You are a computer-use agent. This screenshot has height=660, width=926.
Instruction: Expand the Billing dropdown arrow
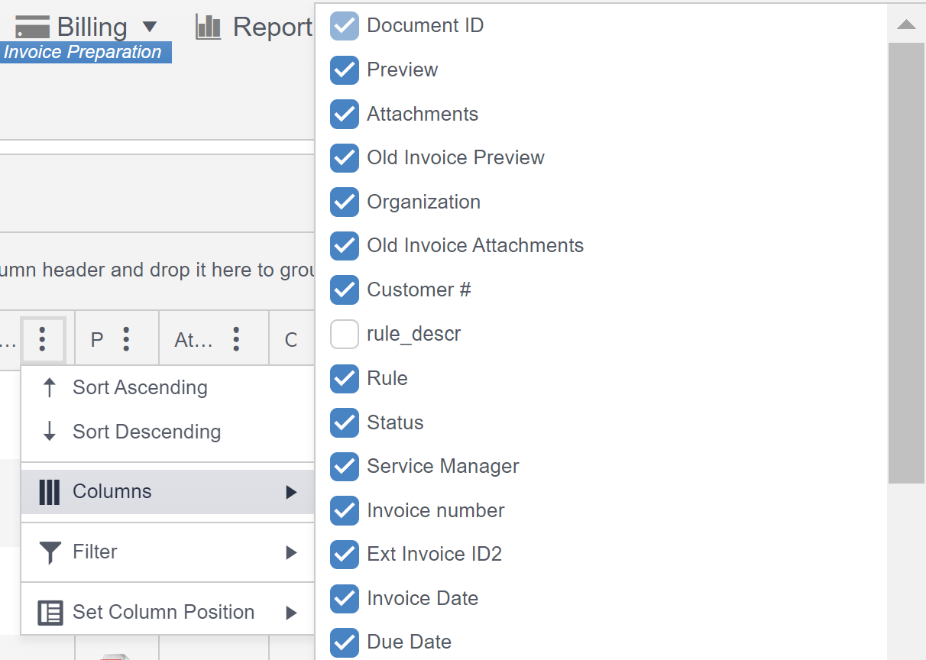tap(150, 27)
